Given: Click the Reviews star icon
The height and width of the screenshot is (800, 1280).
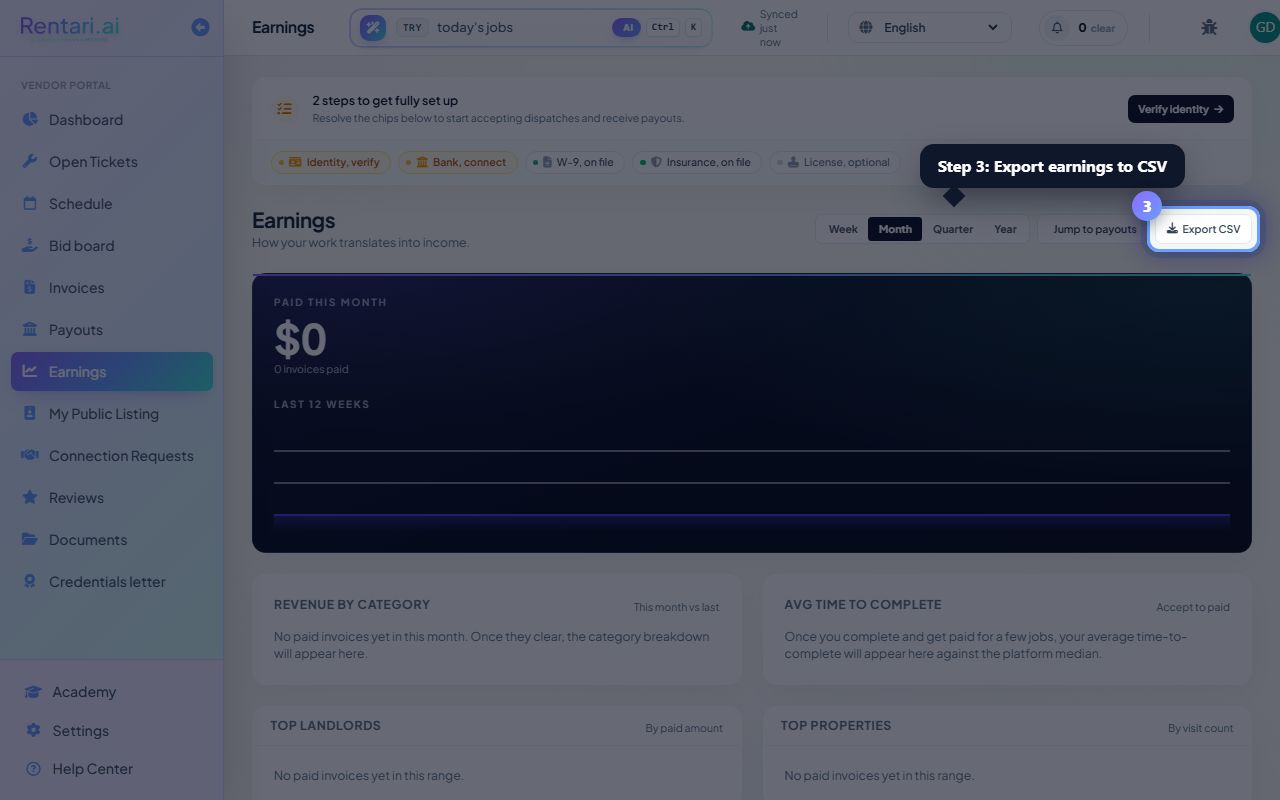Looking at the screenshot, I should coord(30,498).
